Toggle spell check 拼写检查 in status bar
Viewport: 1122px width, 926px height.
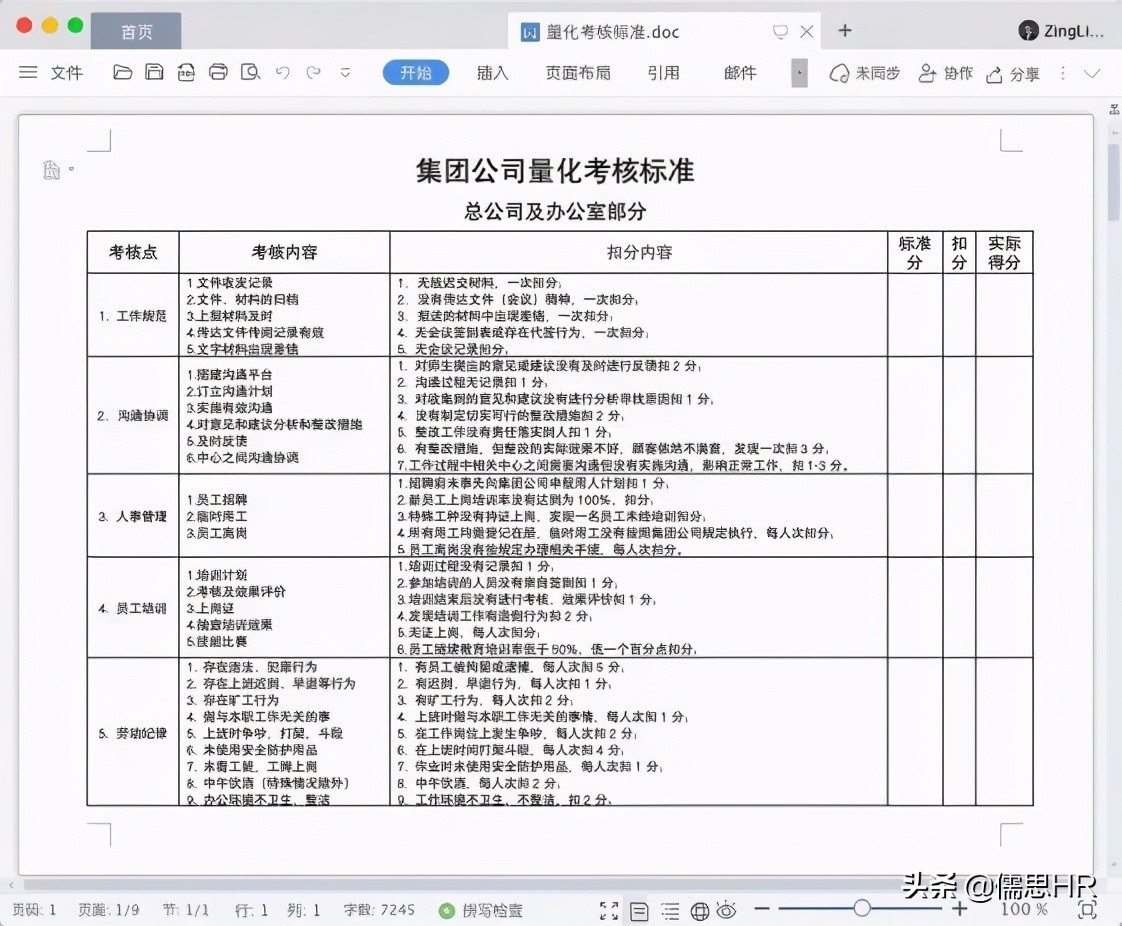[x=480, y=911]
